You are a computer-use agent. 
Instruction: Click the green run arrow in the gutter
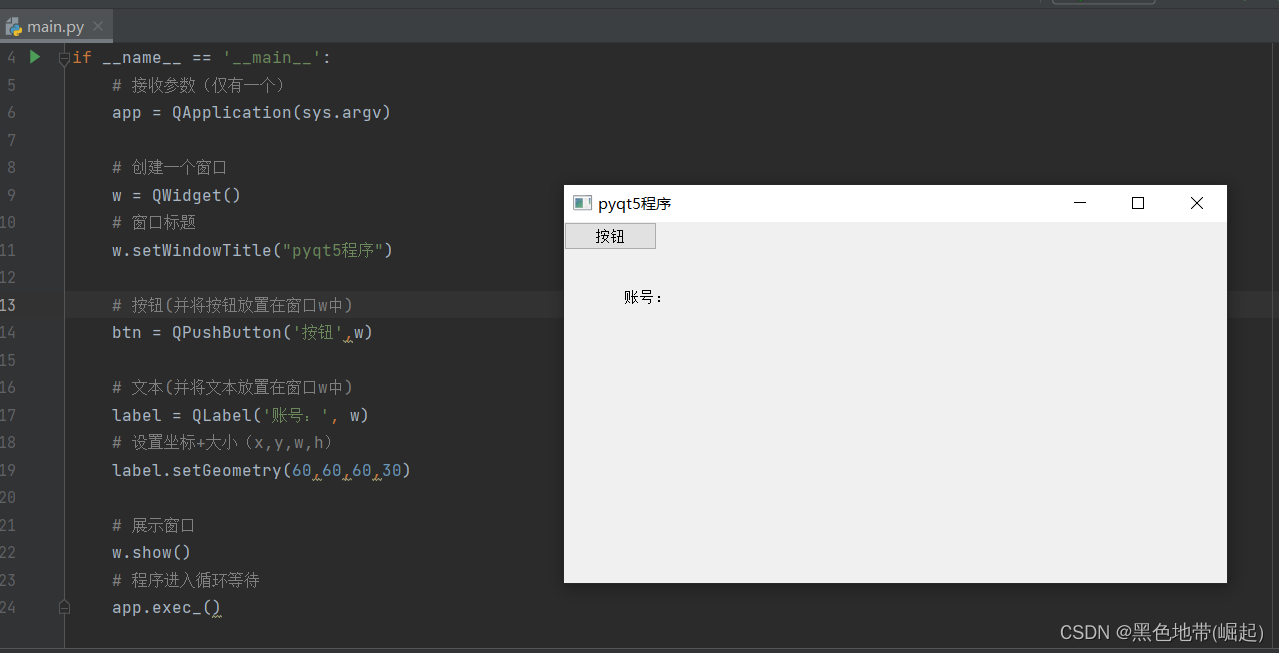coord(35,57)
